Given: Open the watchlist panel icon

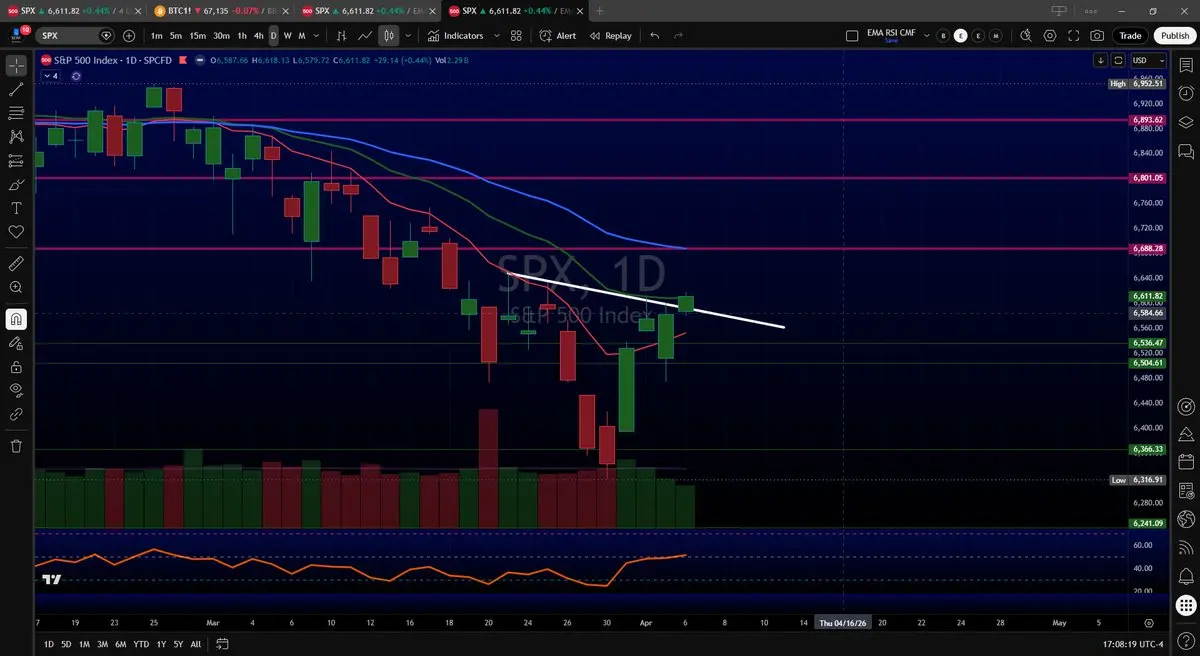Looking at the screenshot, I should point(1185,65).
